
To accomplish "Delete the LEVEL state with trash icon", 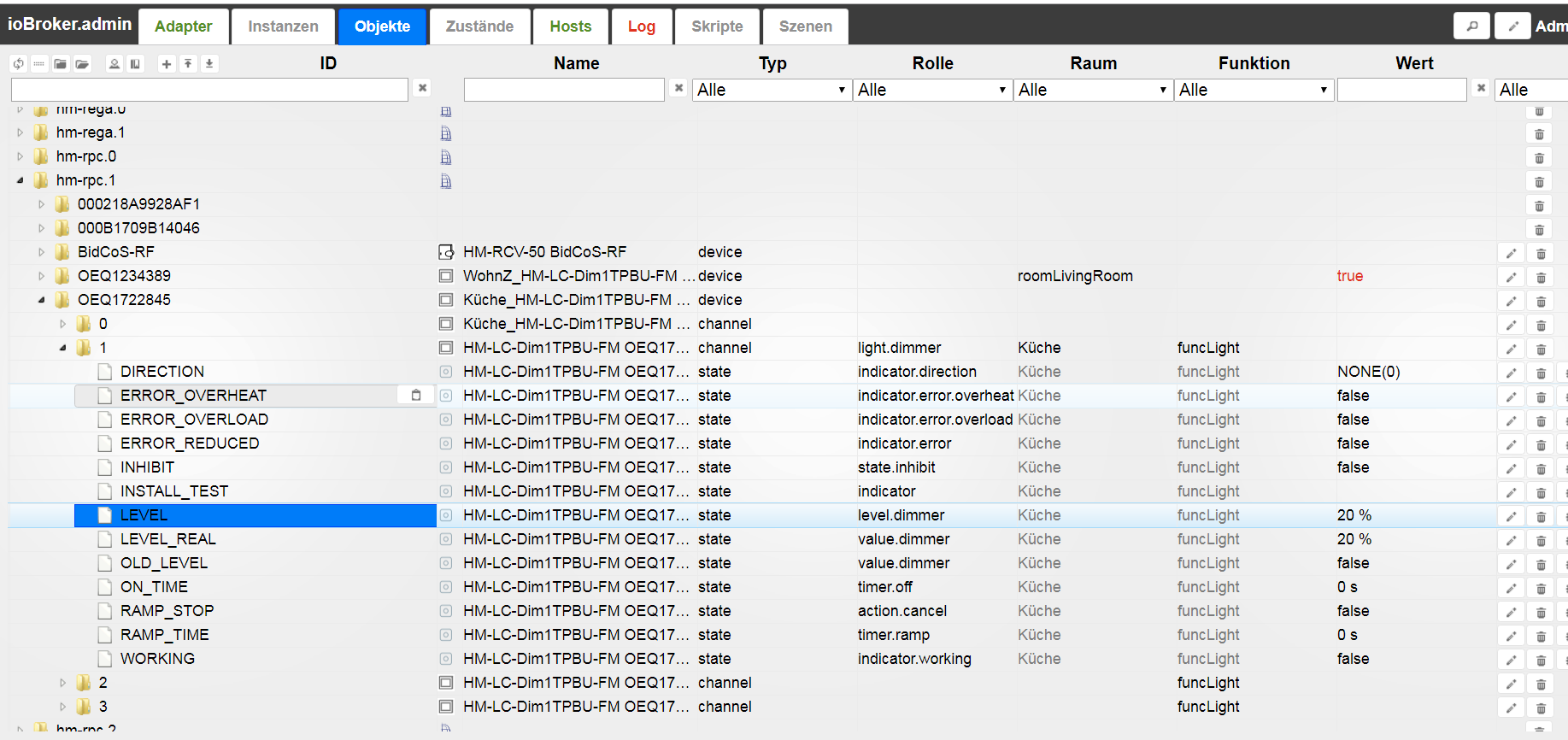I will [x=1541, y=516].
